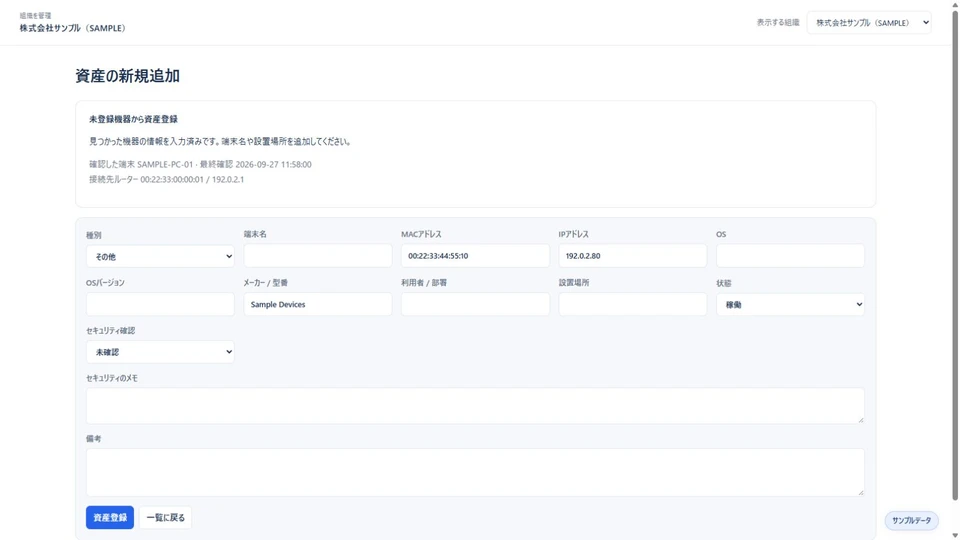Click the 接続先ルーター 00:22:33:00:00:01 line
Screen dimensions: 960x540
(167, 179)
